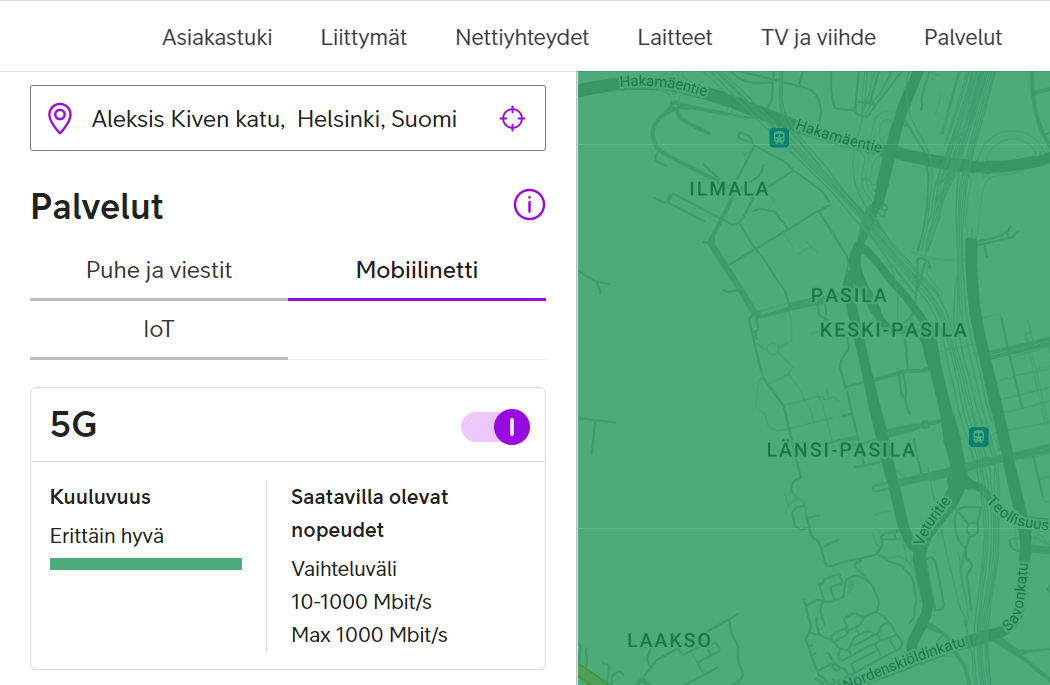Click the Aleksis Kiven katu address field
Screen dimensions: 1050x685
coord(275,119)
